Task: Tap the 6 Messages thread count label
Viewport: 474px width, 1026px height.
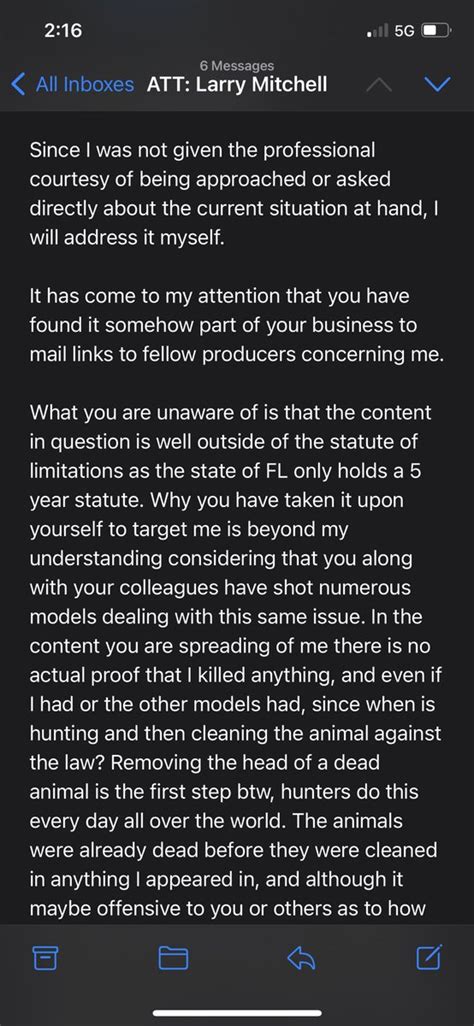Action: pyautogui.click(x=237, y=65)
